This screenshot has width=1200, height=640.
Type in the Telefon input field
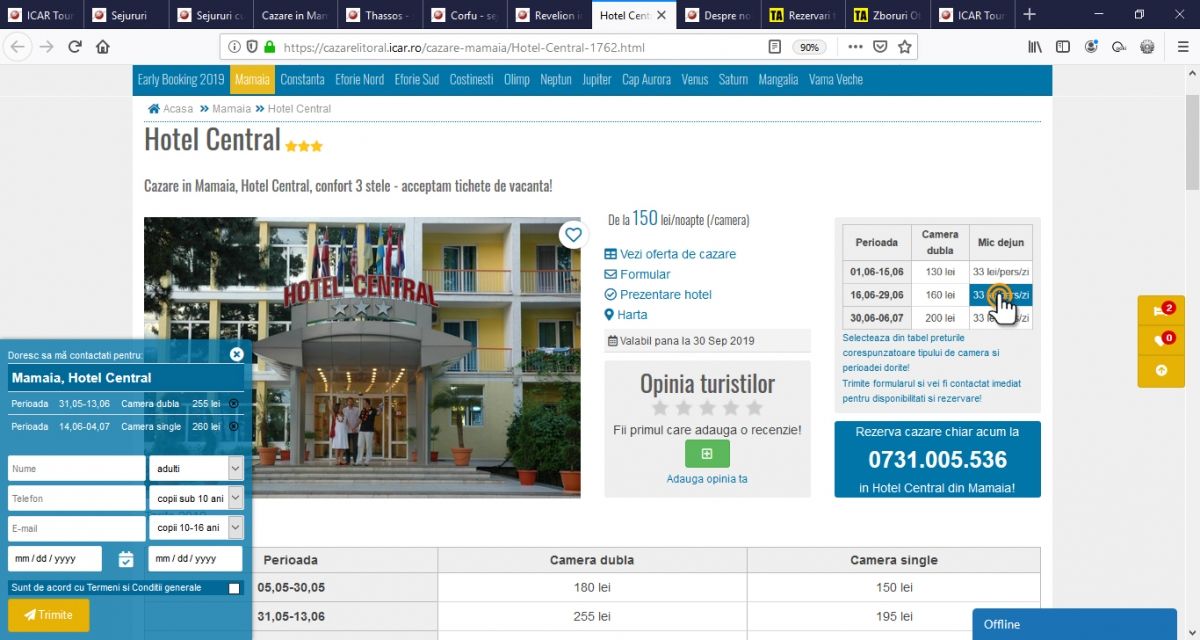pyautogui.click(x=77, y=498)
